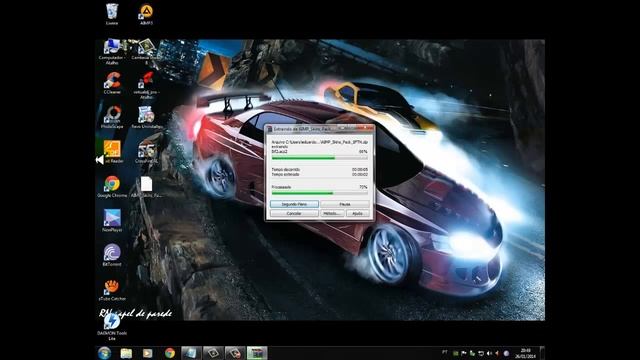
Task: Click the WinRAR icon in the dialog title bar
Action: point(269,129)
